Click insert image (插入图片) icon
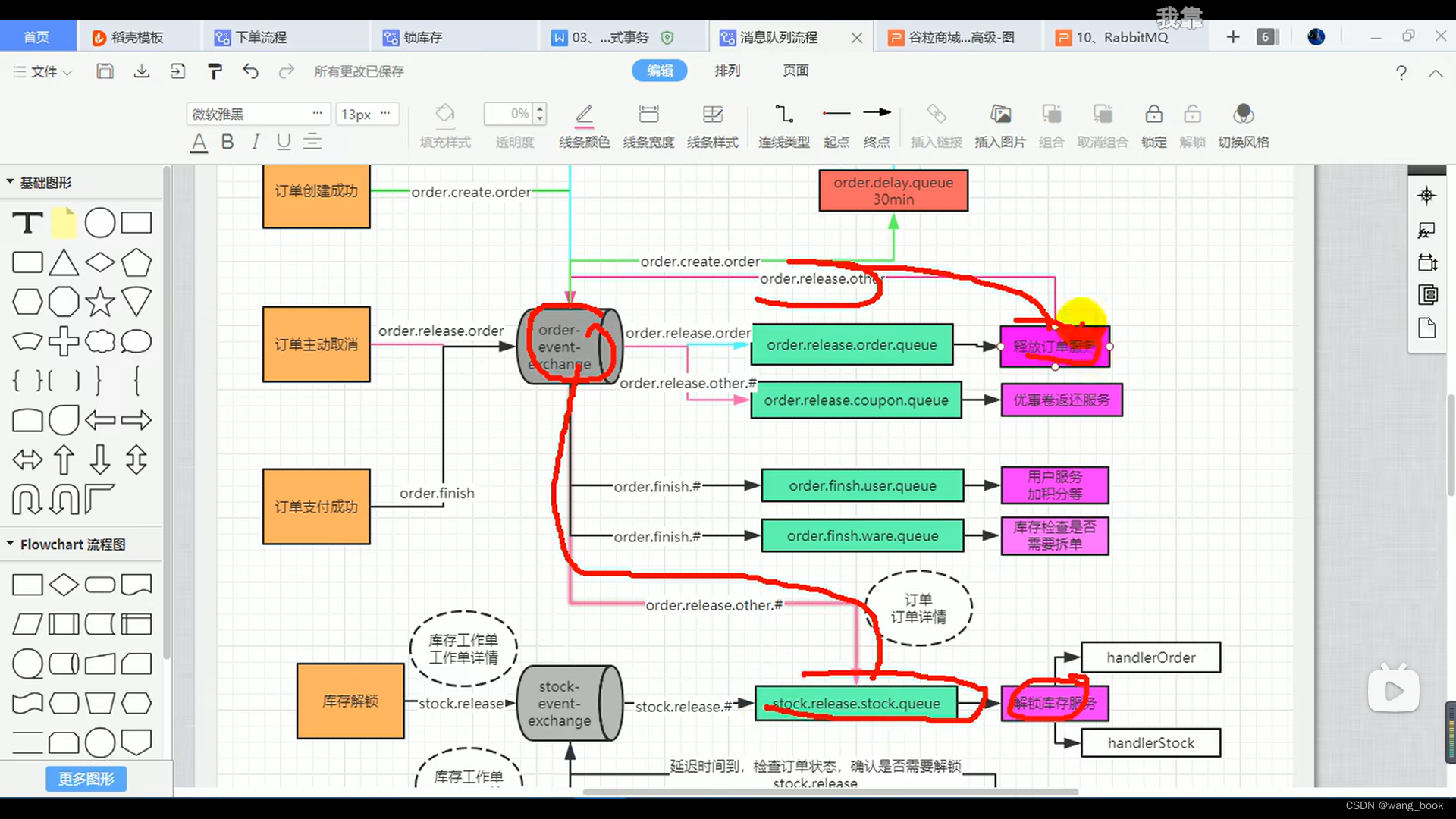This screenshot has height=819, width=1456. [1000, 126]
